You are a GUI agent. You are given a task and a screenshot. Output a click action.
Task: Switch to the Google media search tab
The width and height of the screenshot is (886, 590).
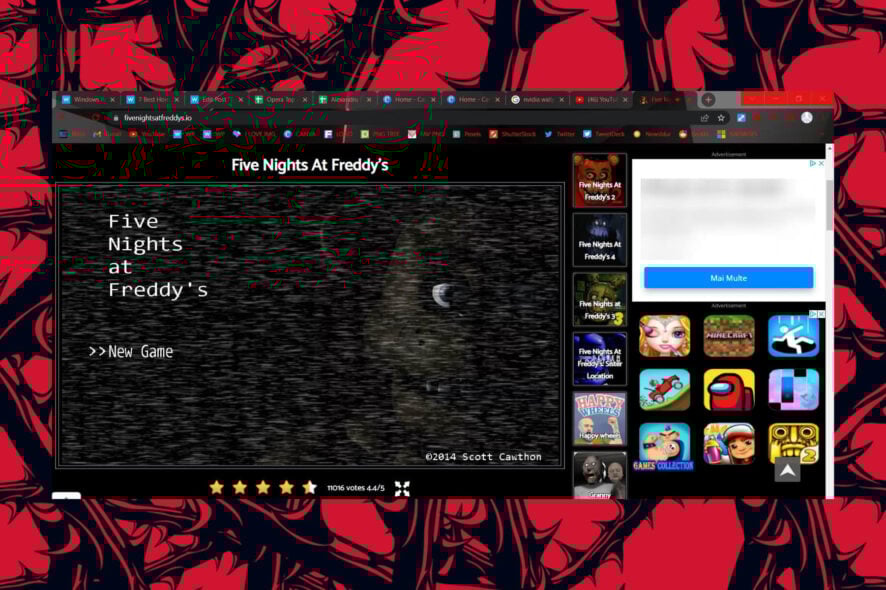(x=537, y=99)
